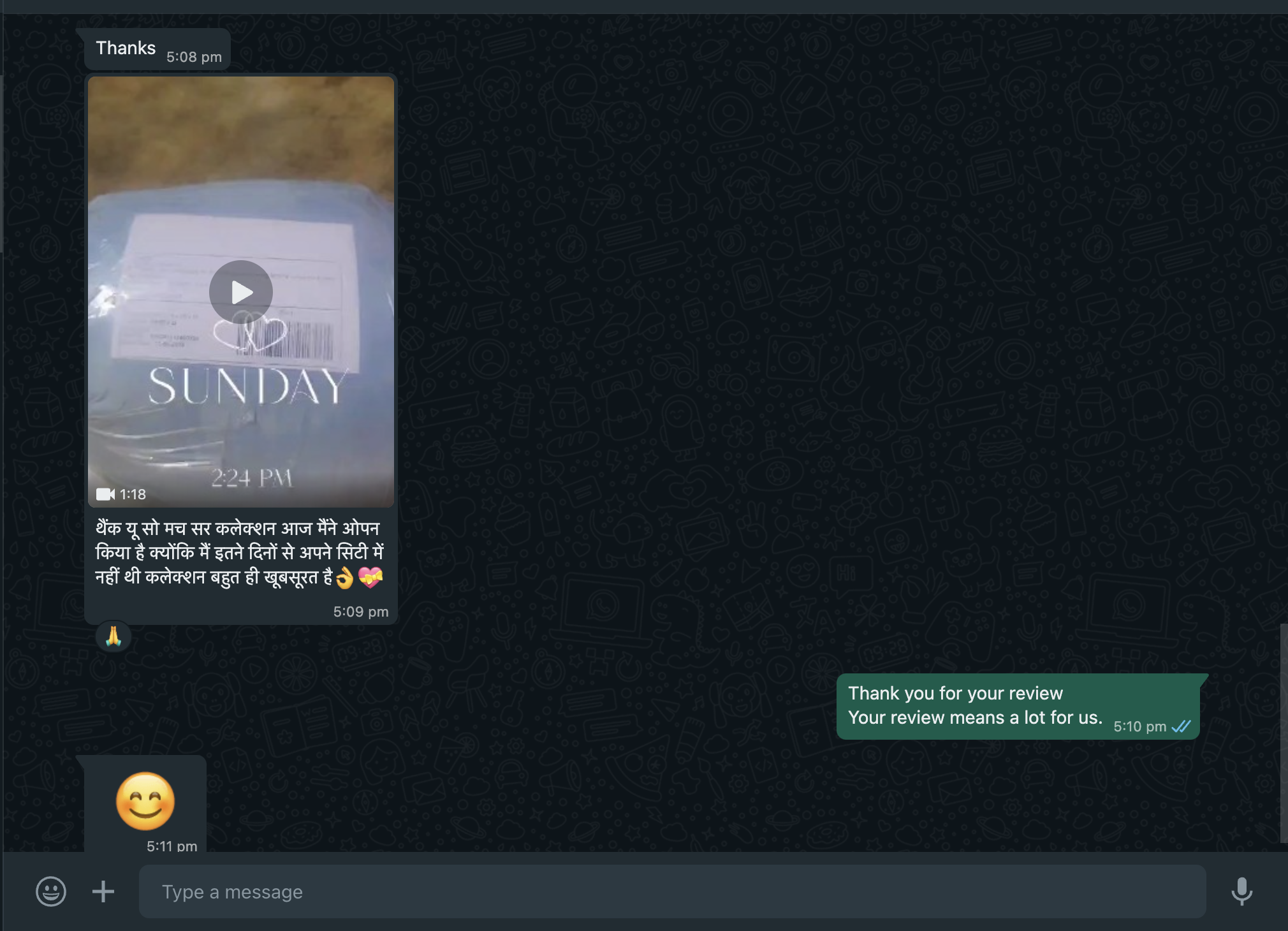The height and width of the screenshot is (931, 1288).
Task: Click the Thanks message bubble
Action: tap(126, 48)
